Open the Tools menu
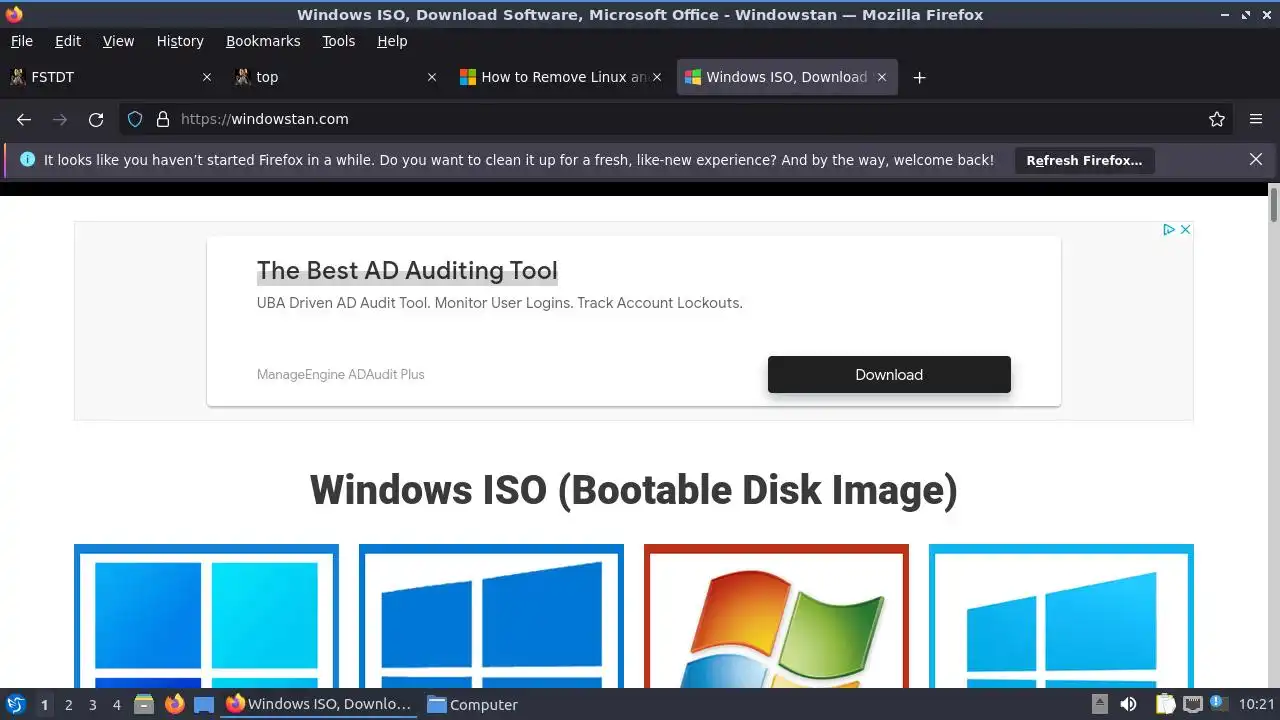The width and height of the screenshot is (1280, 720). [339, 41]
